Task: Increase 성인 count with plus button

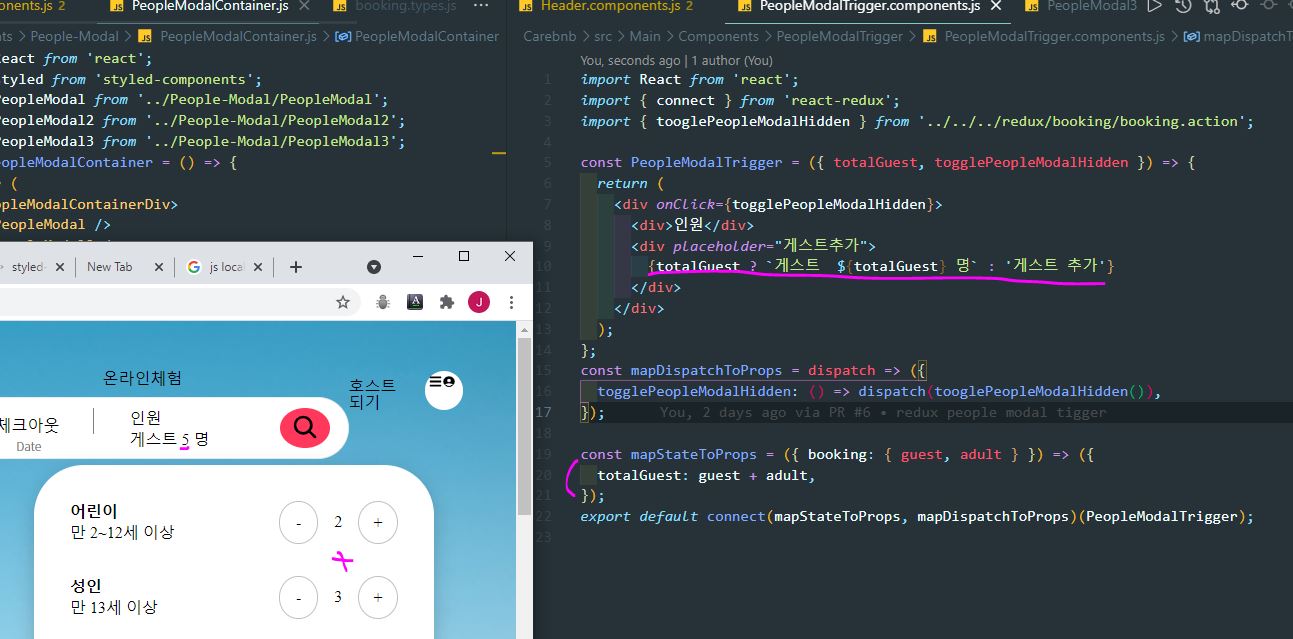Action: (x=377, y=597)
